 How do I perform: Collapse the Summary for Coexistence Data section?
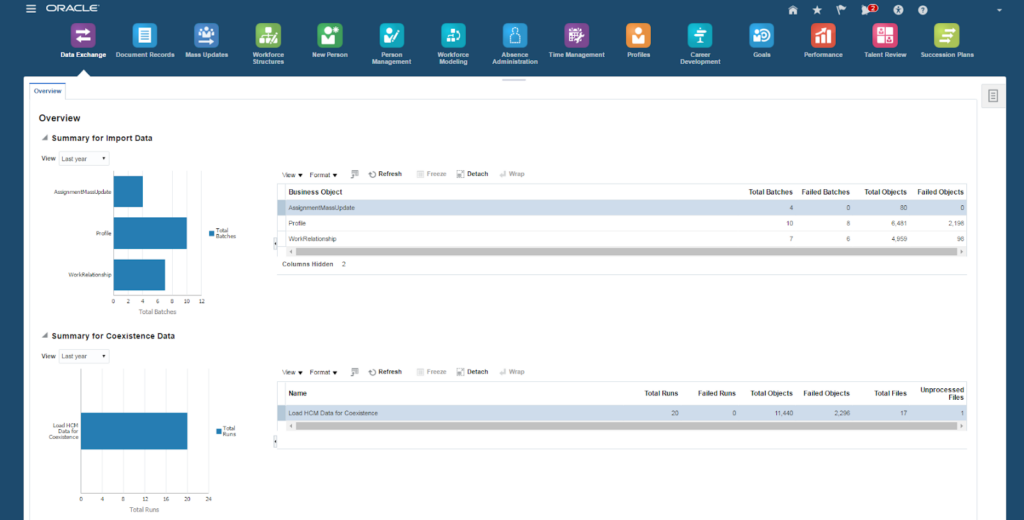click(44, 336)
